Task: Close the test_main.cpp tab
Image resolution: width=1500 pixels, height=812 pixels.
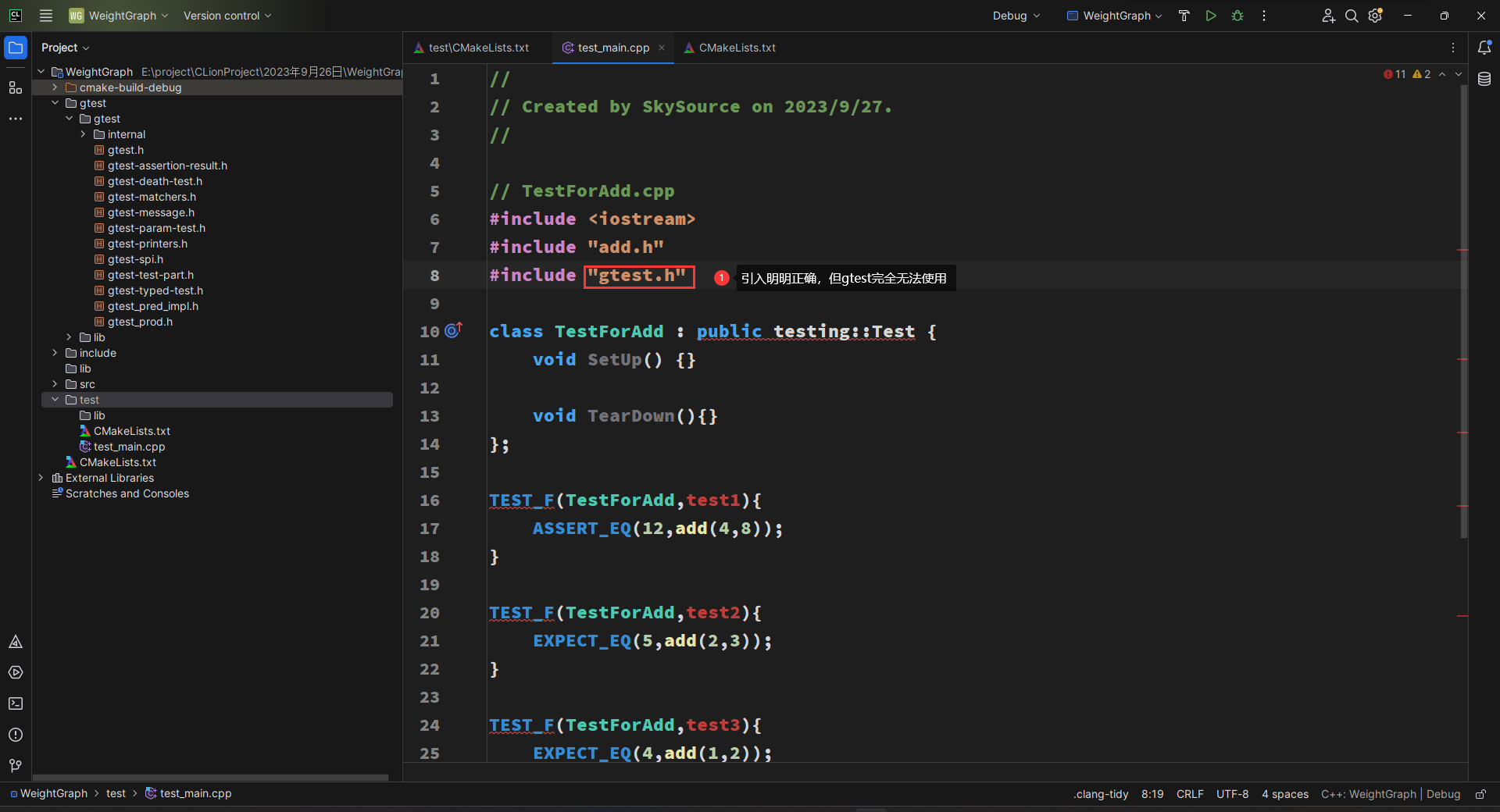Action: coord(662,48)
